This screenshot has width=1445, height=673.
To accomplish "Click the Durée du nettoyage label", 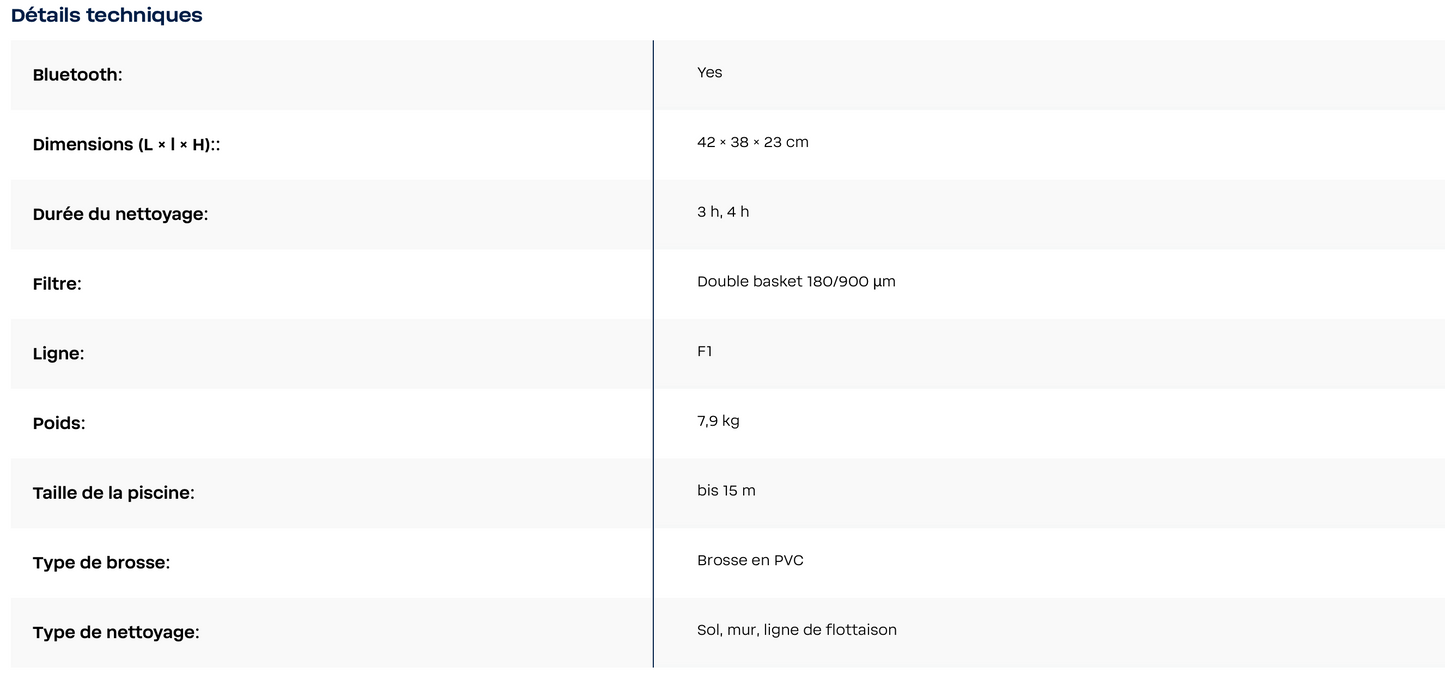I will [x=120, y=214].
